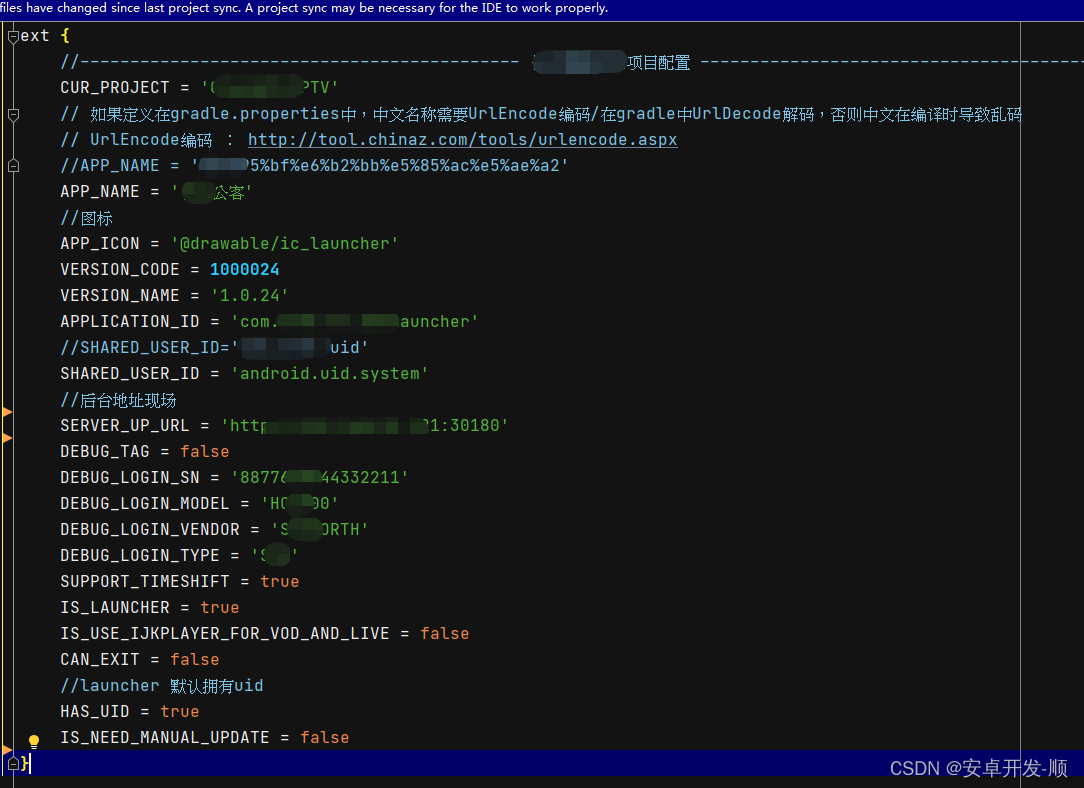This screenshot has width=1084, height=788.
Task: Click the second orange gutter arrow below SERVER_UP_URL
Action: [6, 437]
